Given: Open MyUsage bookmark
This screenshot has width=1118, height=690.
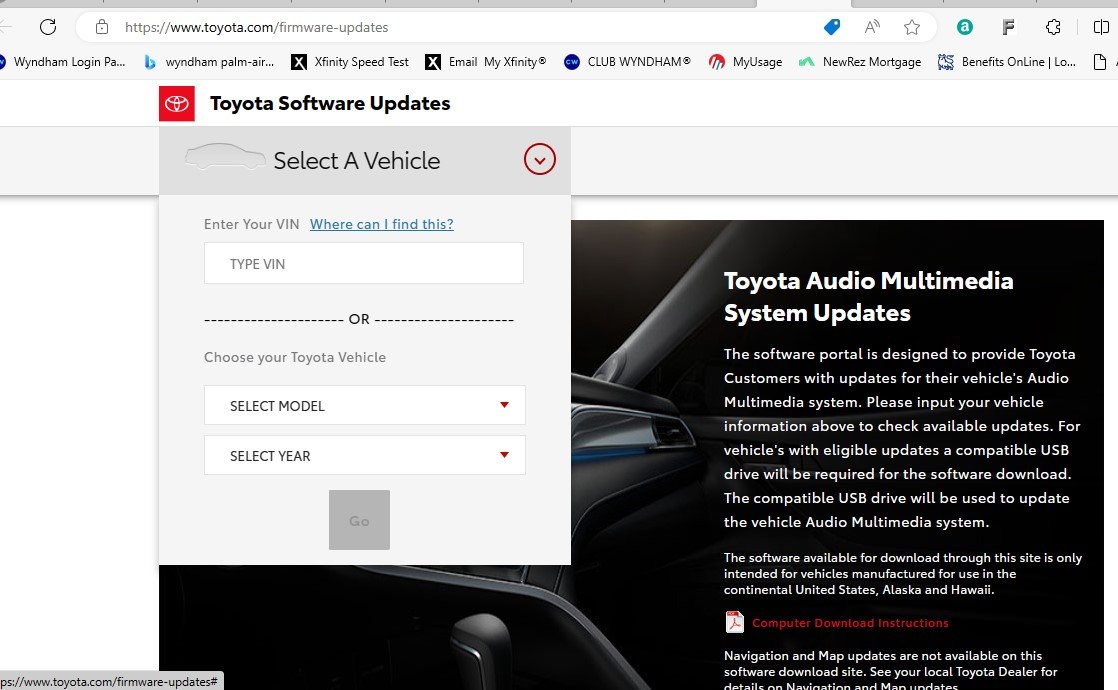Looking at the screenshot, I should click(x=745, y=62).
